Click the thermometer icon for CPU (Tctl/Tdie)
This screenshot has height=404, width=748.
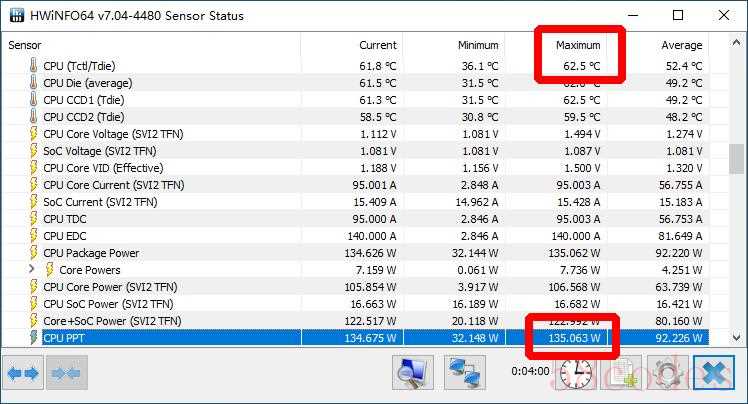[x=33, y=66]
